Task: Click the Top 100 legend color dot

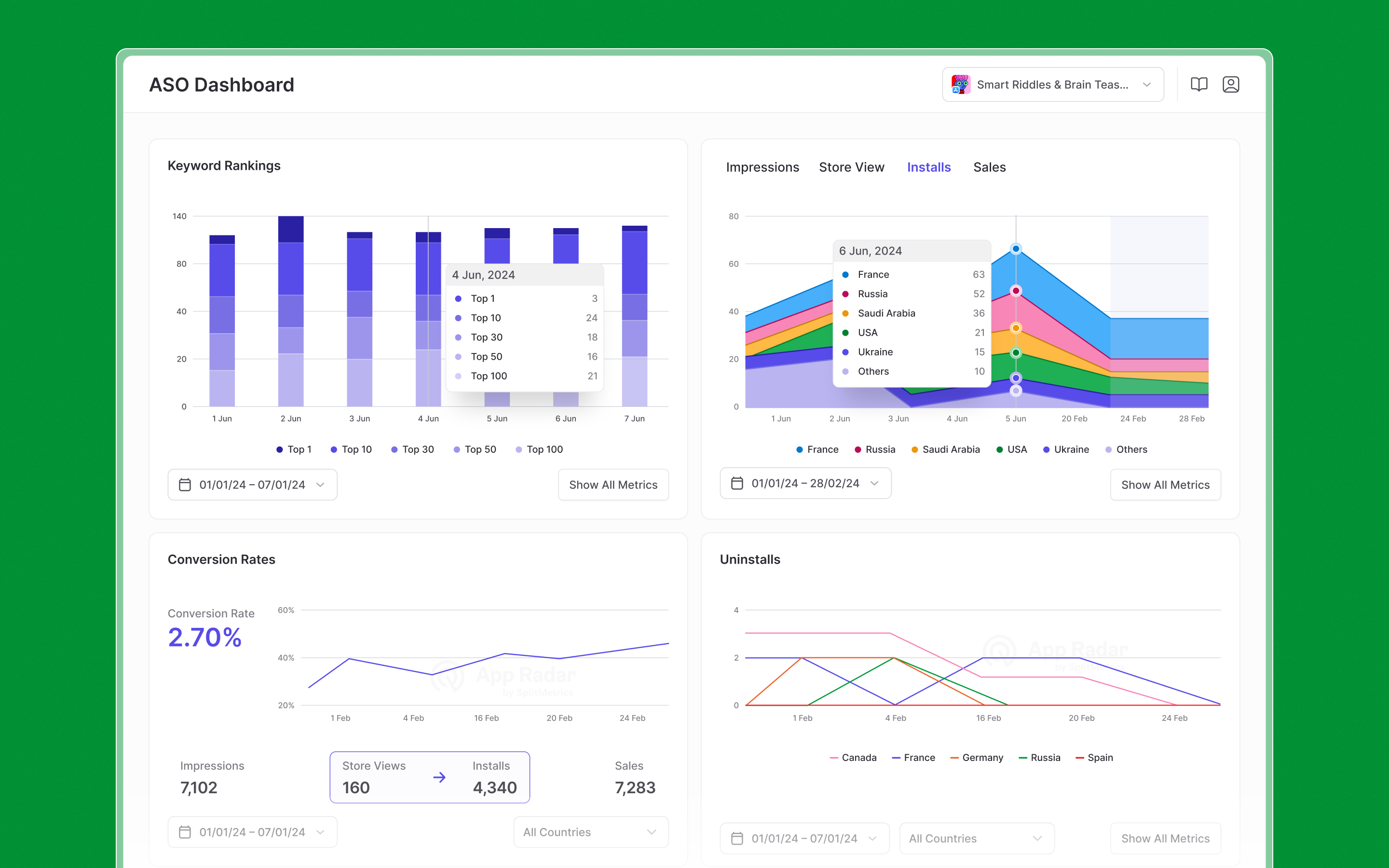Action: tap(519, 449)
